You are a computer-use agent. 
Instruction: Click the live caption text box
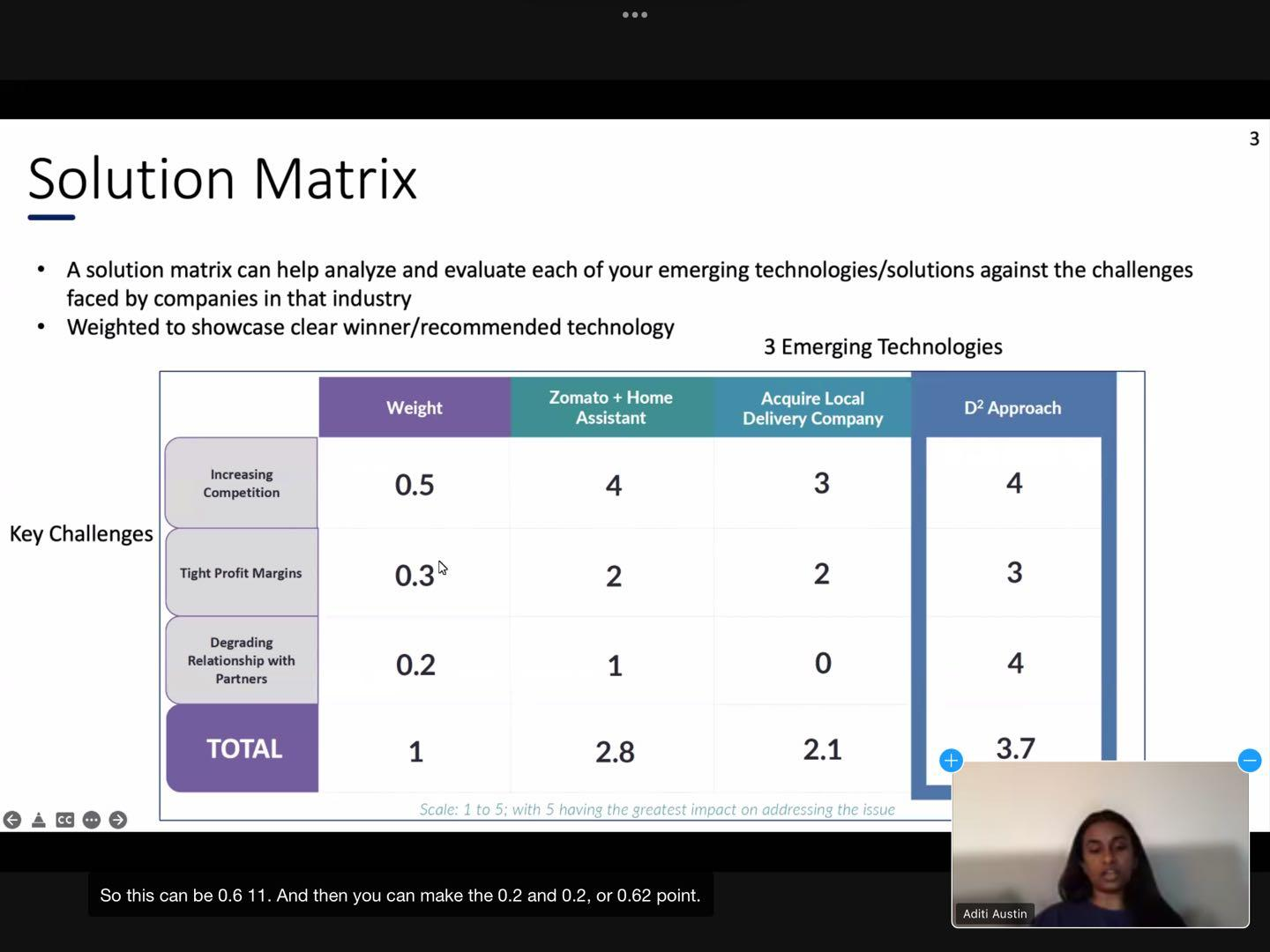pyautogui.click(x=400, y=896)
